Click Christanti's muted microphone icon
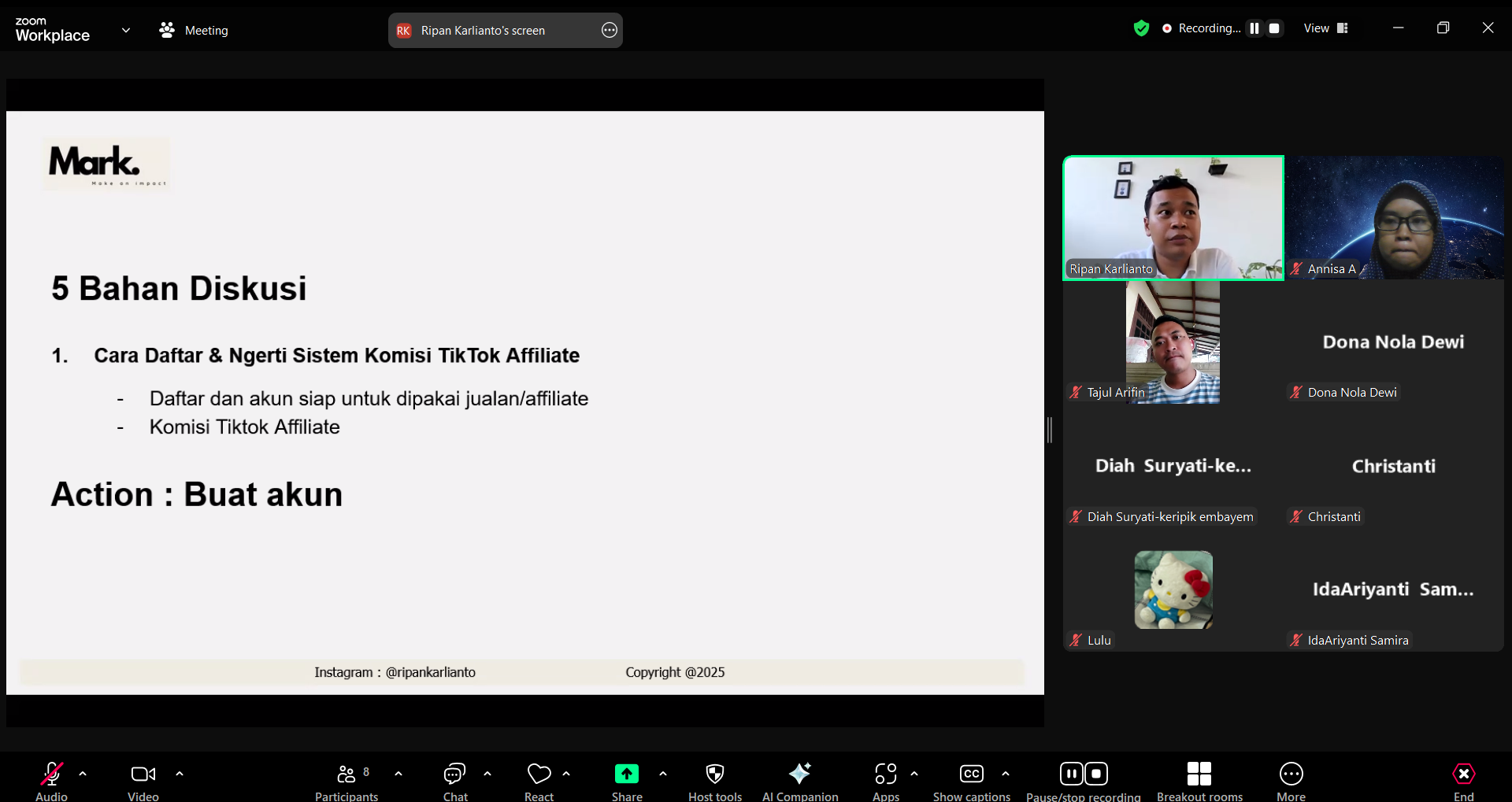The width and height of the screenshot is (1512, 802). tap(1296, 516)
